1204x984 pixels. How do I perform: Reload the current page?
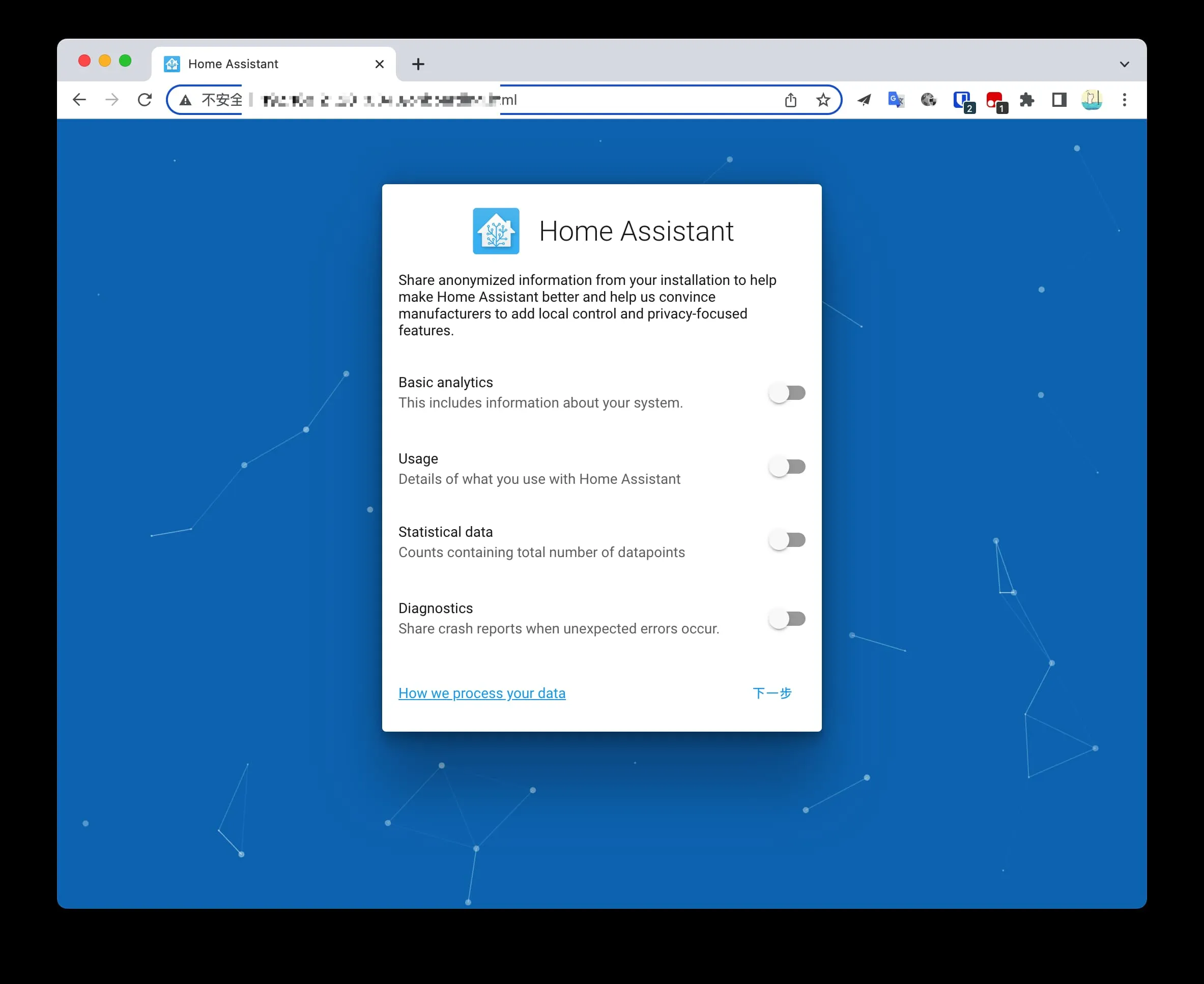click(x=145, y=100)
